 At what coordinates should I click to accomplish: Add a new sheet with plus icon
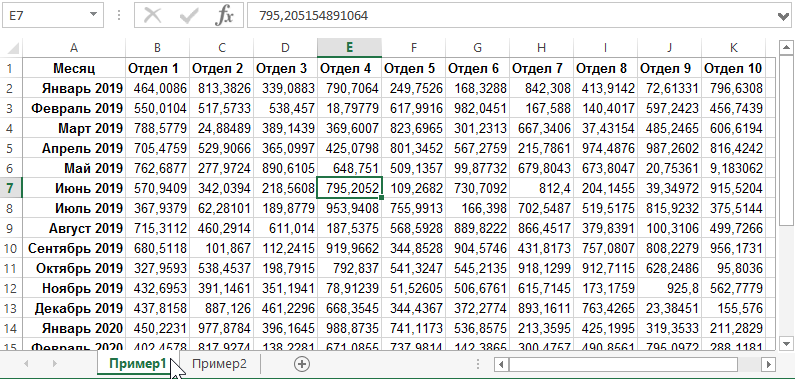(302, 364)
